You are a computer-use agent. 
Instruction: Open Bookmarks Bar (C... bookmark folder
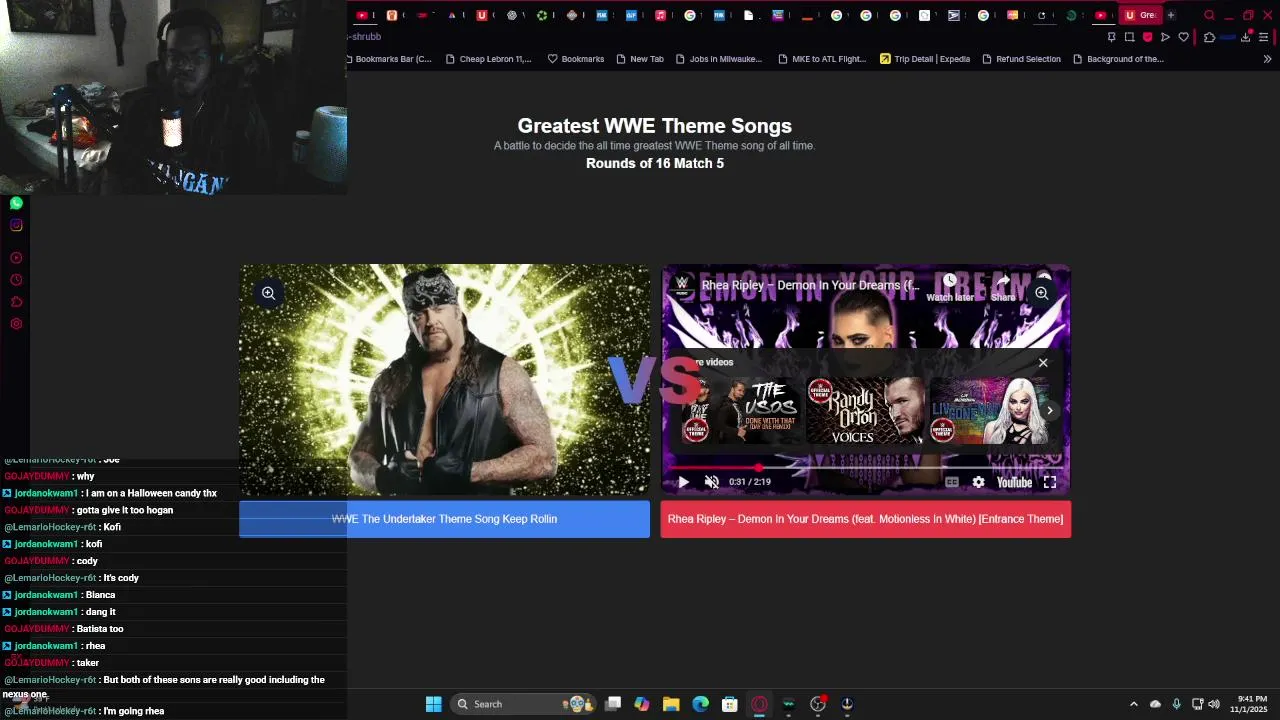390,59
